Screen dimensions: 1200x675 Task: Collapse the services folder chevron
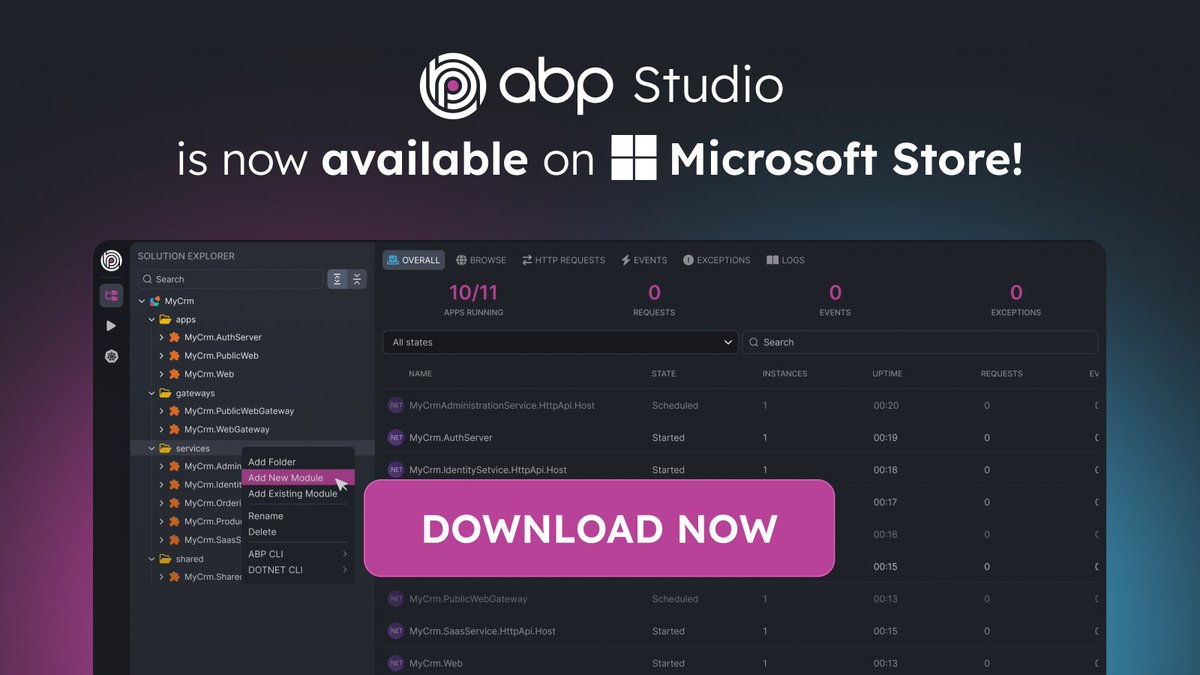pos(152,448)
